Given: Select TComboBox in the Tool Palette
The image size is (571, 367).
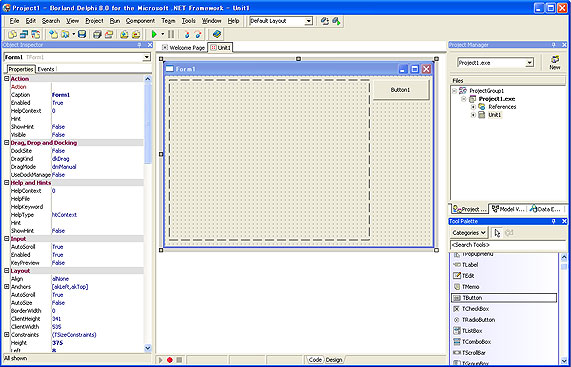Looking at the screenshot, I should click(504, 342).
